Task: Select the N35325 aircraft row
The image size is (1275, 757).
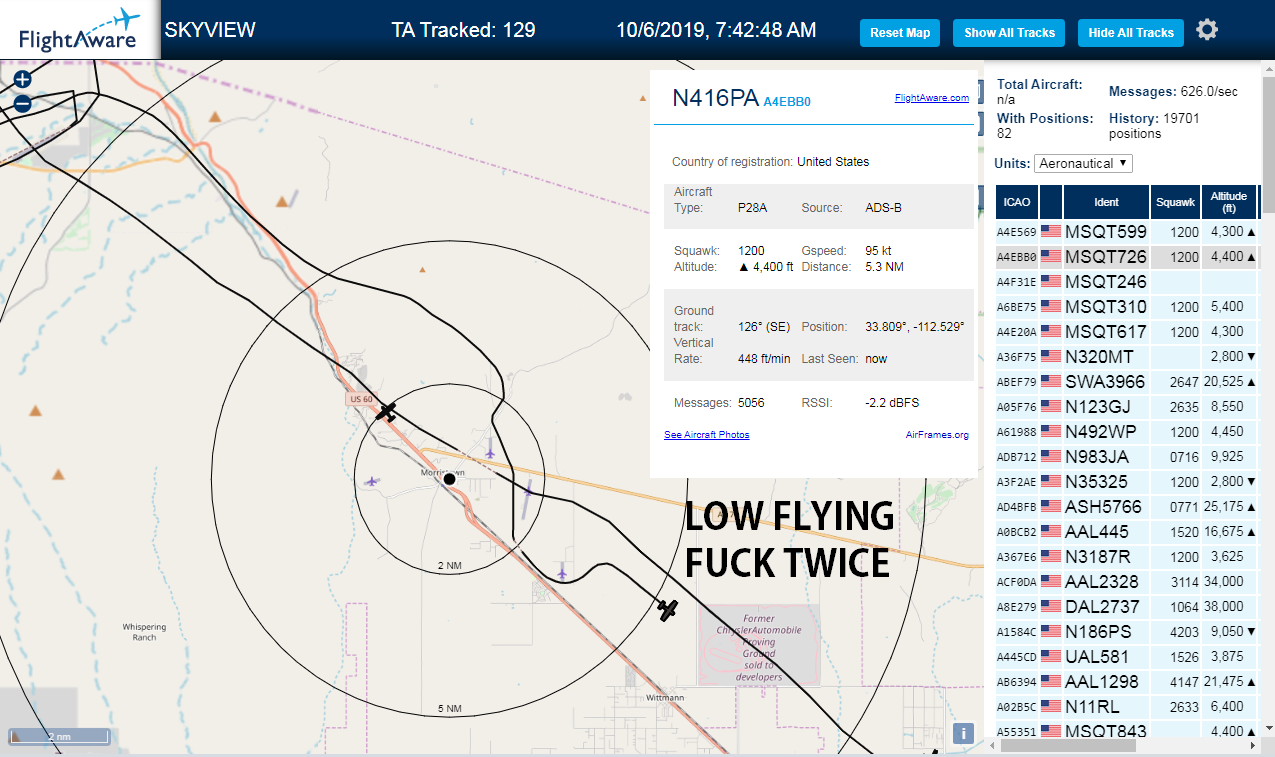Action: pos(1126,481)
